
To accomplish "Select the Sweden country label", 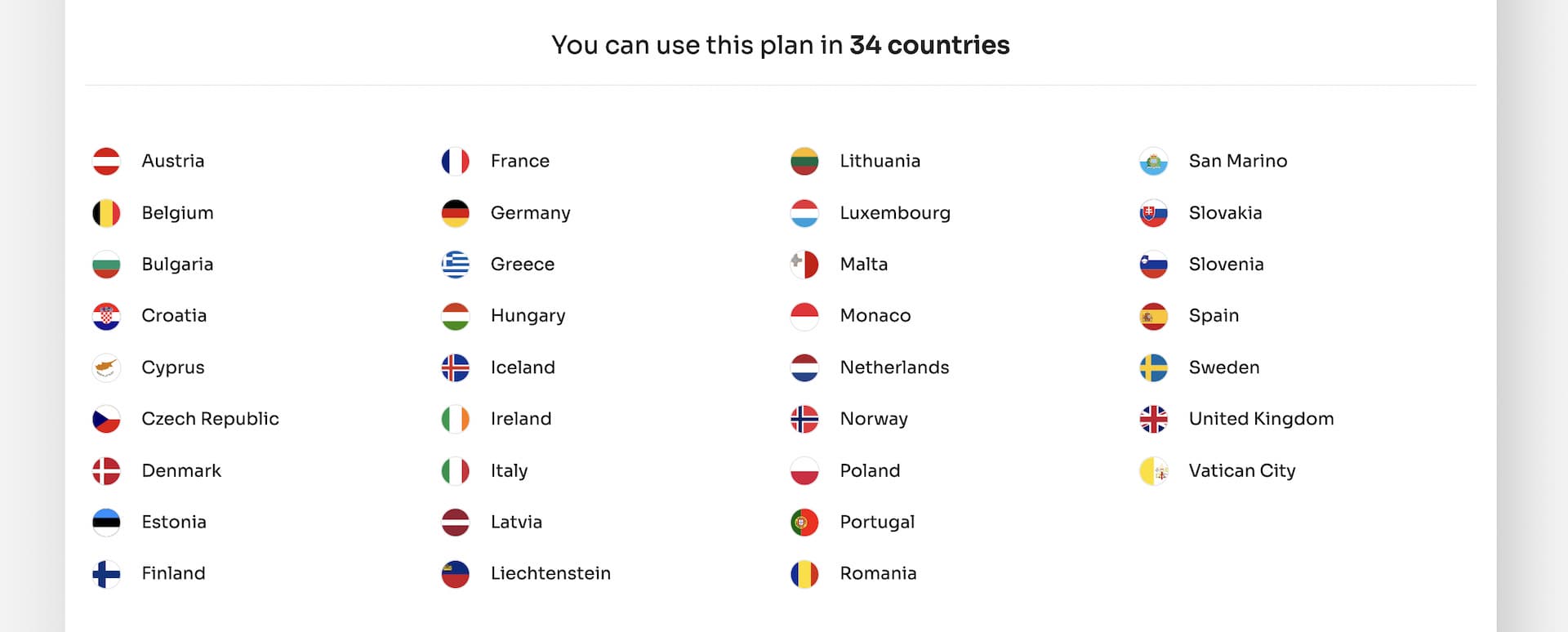I will tap(1224, 367).
